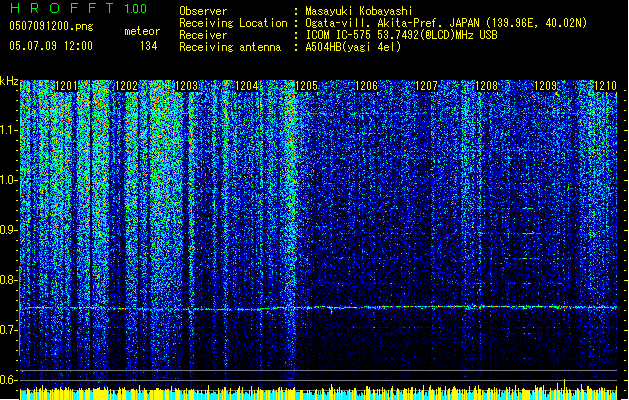The image size is (629, 400).
Task: Click the name Masayuki Kobayashi
Action: (359, 11)
